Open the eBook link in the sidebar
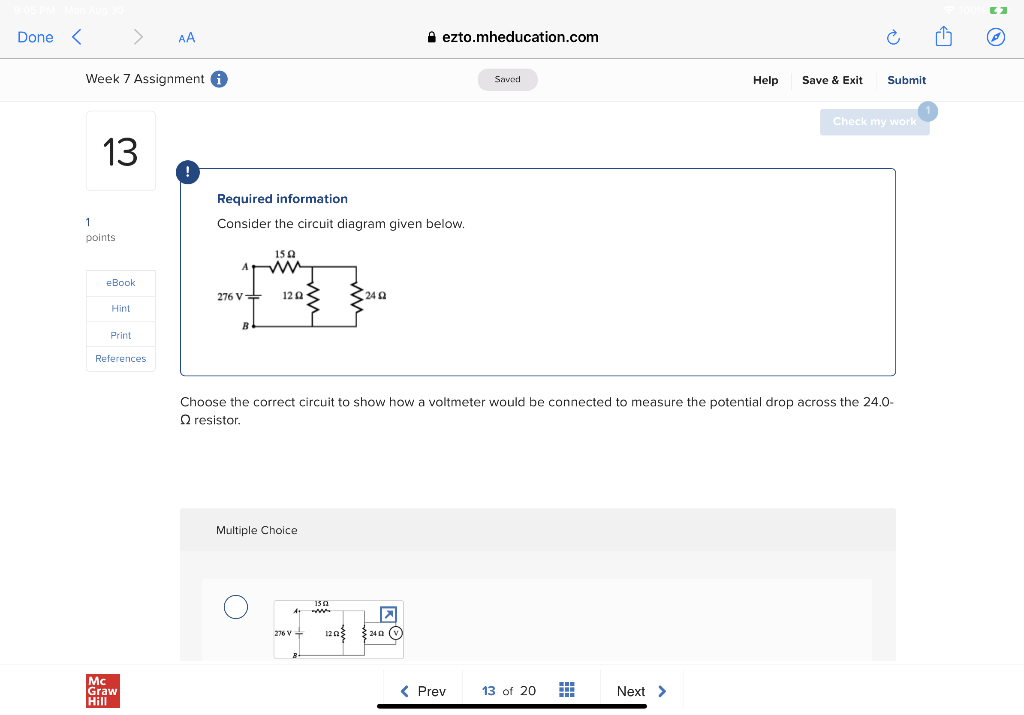The width and height of the screenshot is (1024, 715). (120, 282)
